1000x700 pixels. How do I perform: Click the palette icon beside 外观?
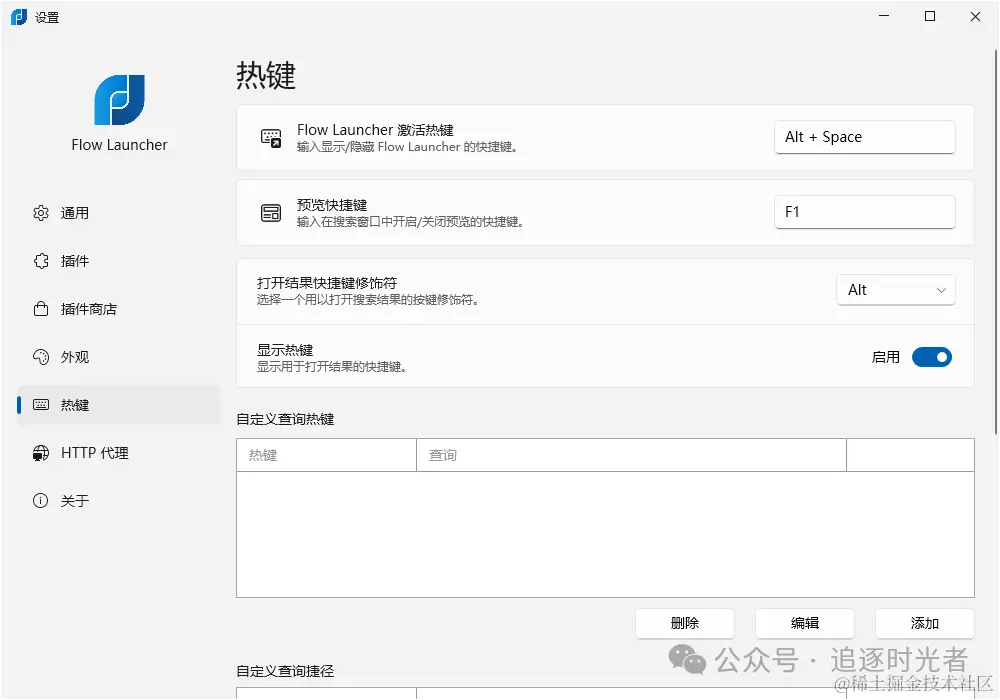click(41, 357)
